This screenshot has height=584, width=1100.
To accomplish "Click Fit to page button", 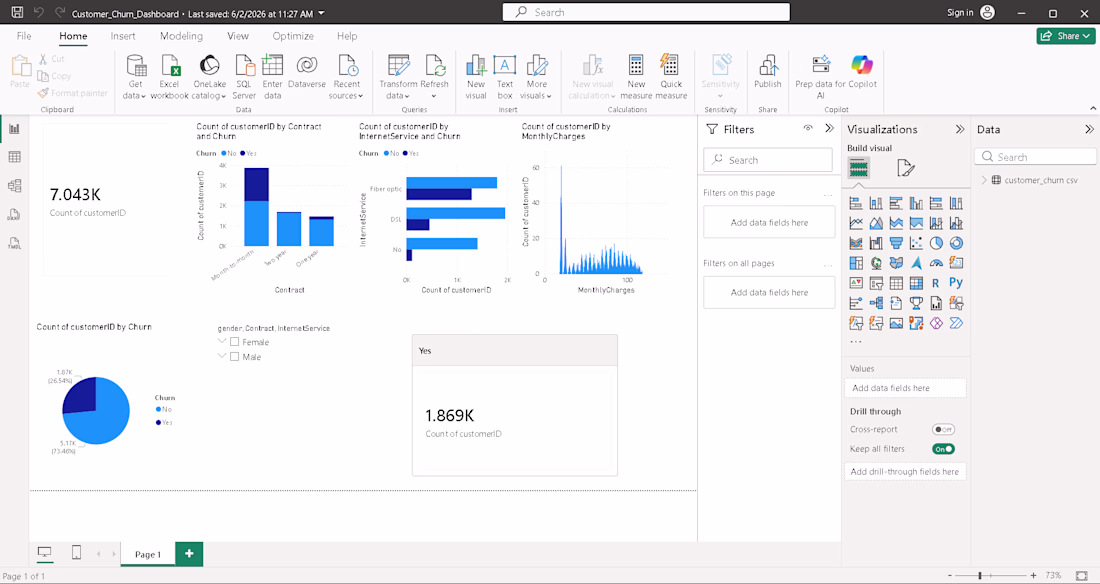I will (x=1081, y=576).
